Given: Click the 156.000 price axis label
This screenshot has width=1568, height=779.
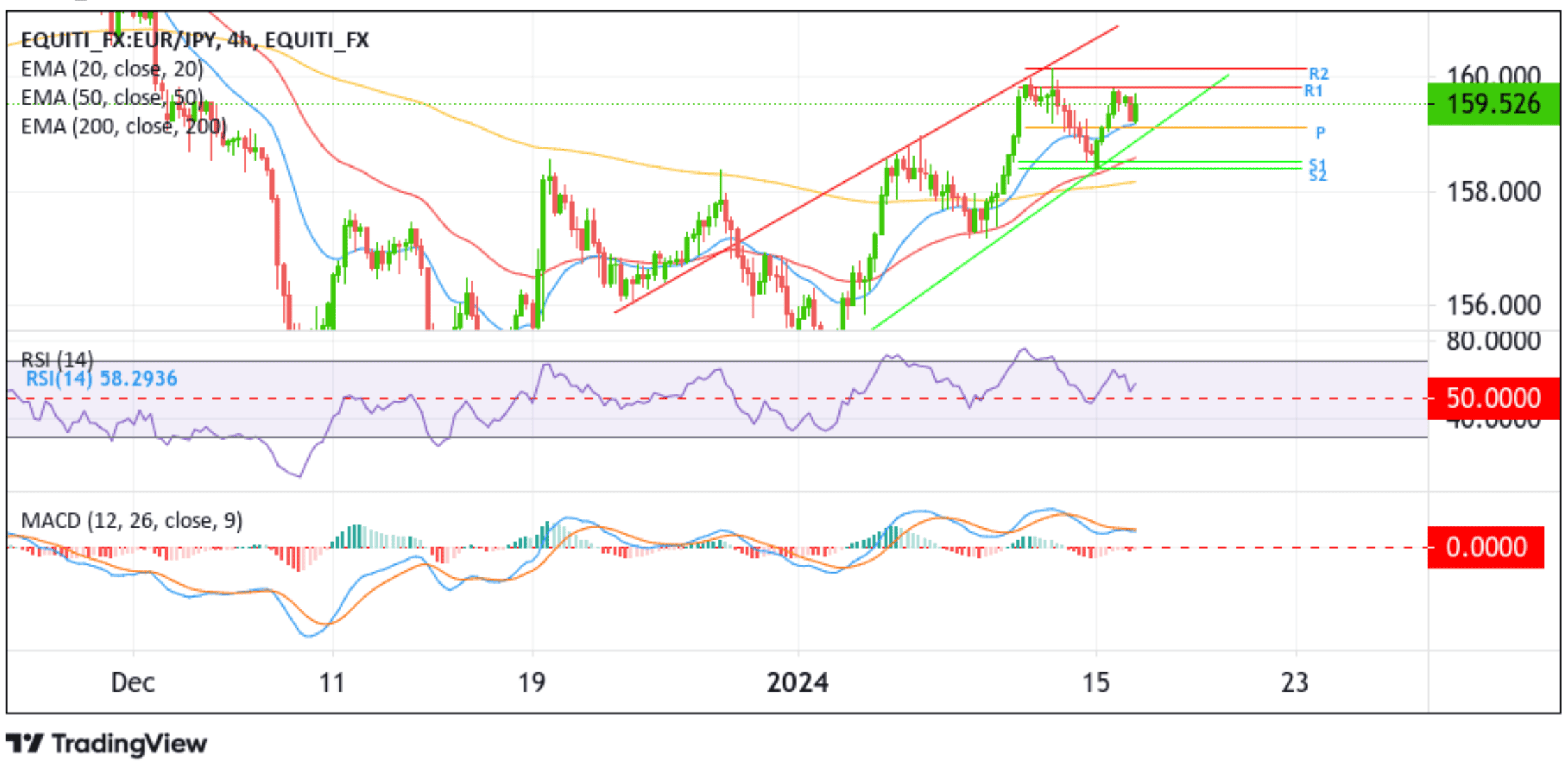Looking at the screenshot, I should click(x=1493, y=305).
